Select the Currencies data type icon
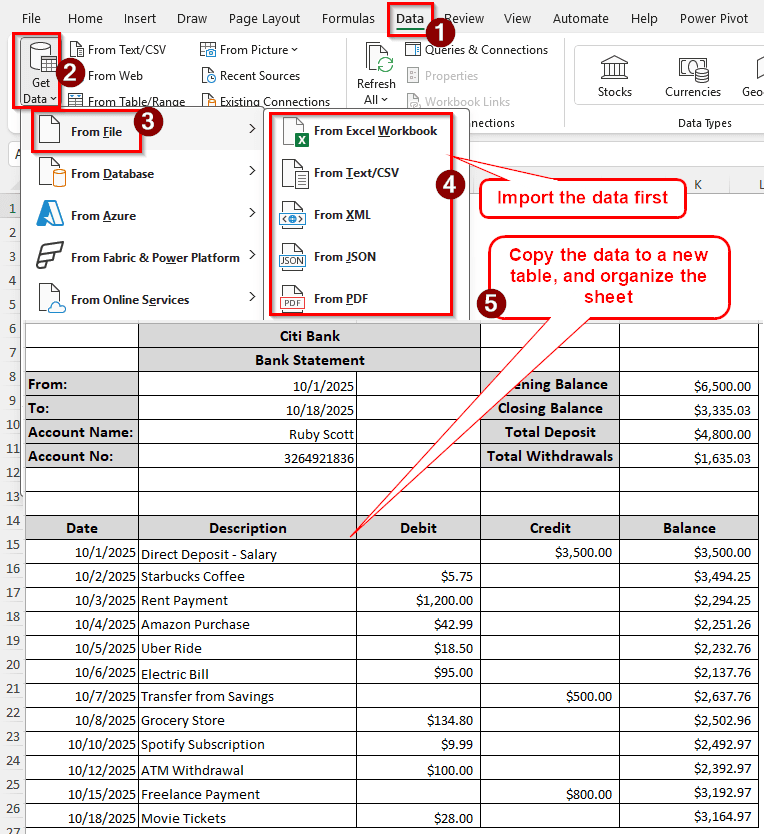This screenshot has width=764, height=834. 692,68
